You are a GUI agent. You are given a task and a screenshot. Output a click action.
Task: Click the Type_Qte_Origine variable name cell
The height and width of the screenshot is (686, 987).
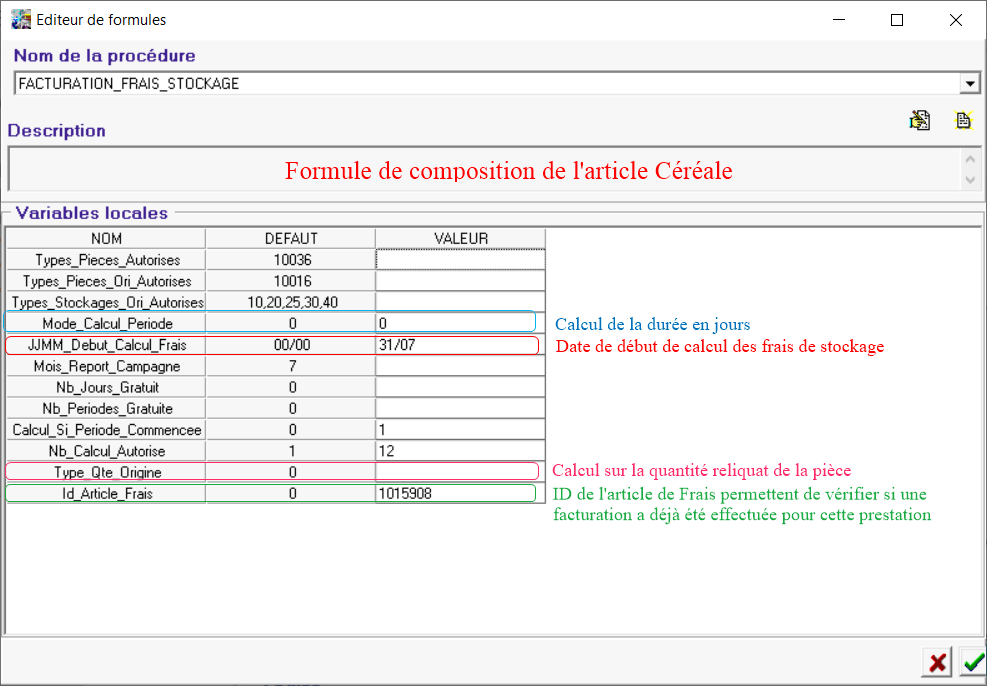(106, 472)
